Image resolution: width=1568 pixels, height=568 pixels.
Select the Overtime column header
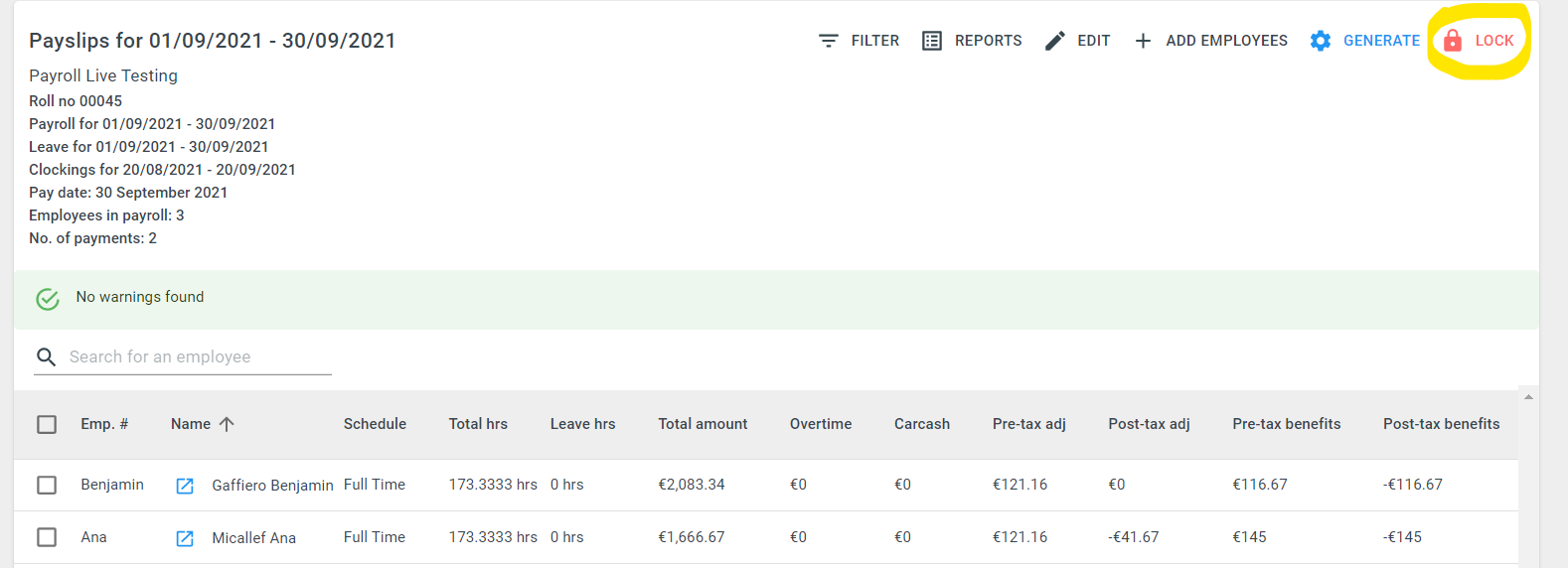pos(821,424)
